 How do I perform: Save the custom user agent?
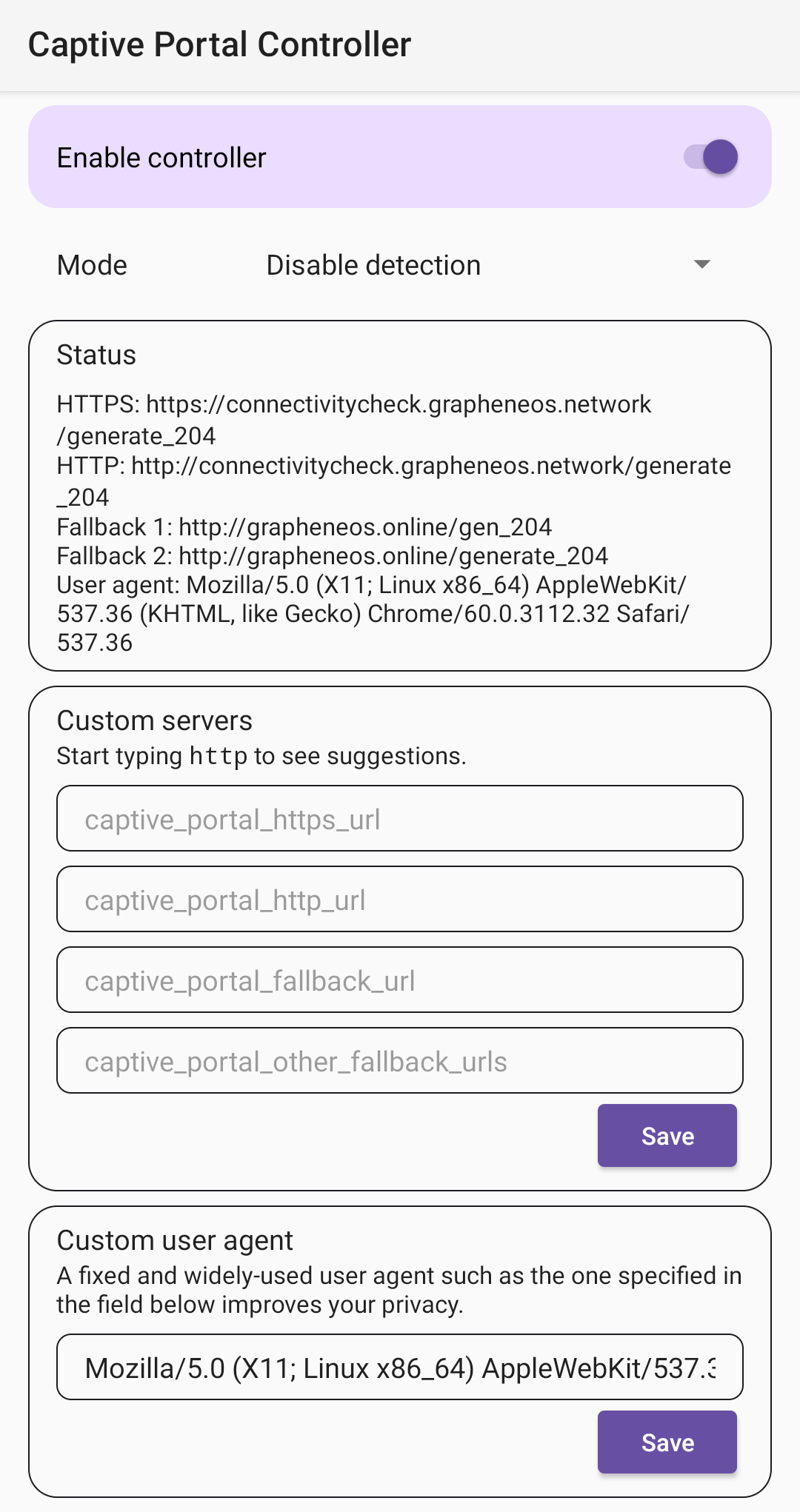666,1442
